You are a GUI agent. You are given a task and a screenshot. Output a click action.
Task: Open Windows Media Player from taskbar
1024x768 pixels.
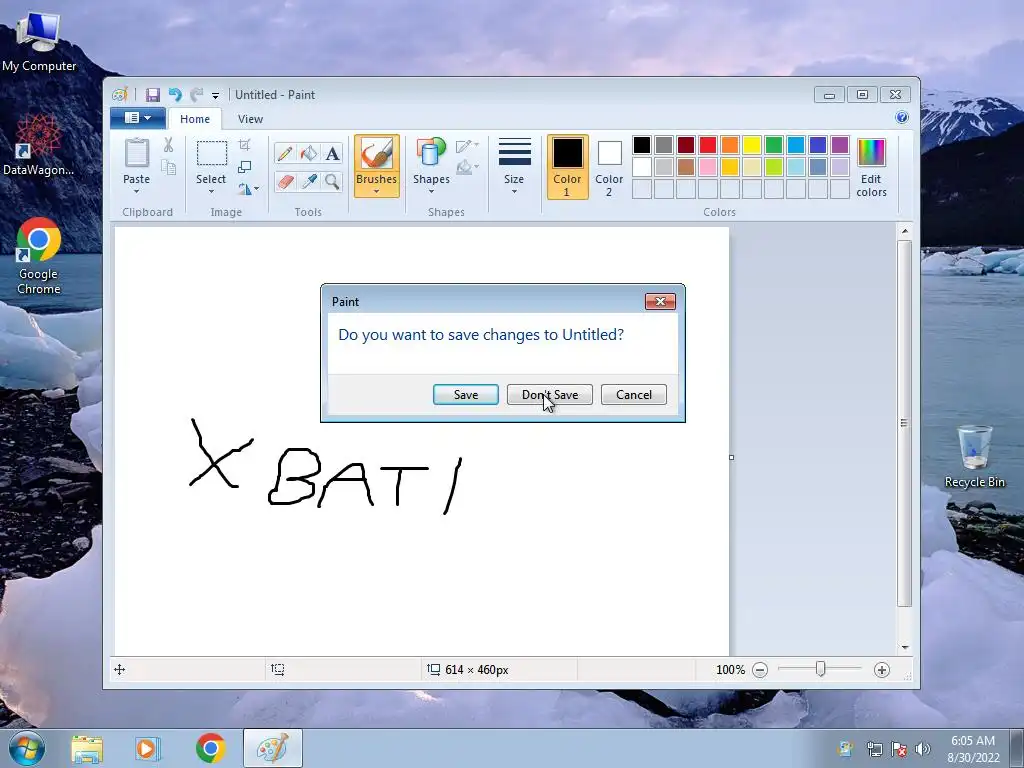click(148, 748)
